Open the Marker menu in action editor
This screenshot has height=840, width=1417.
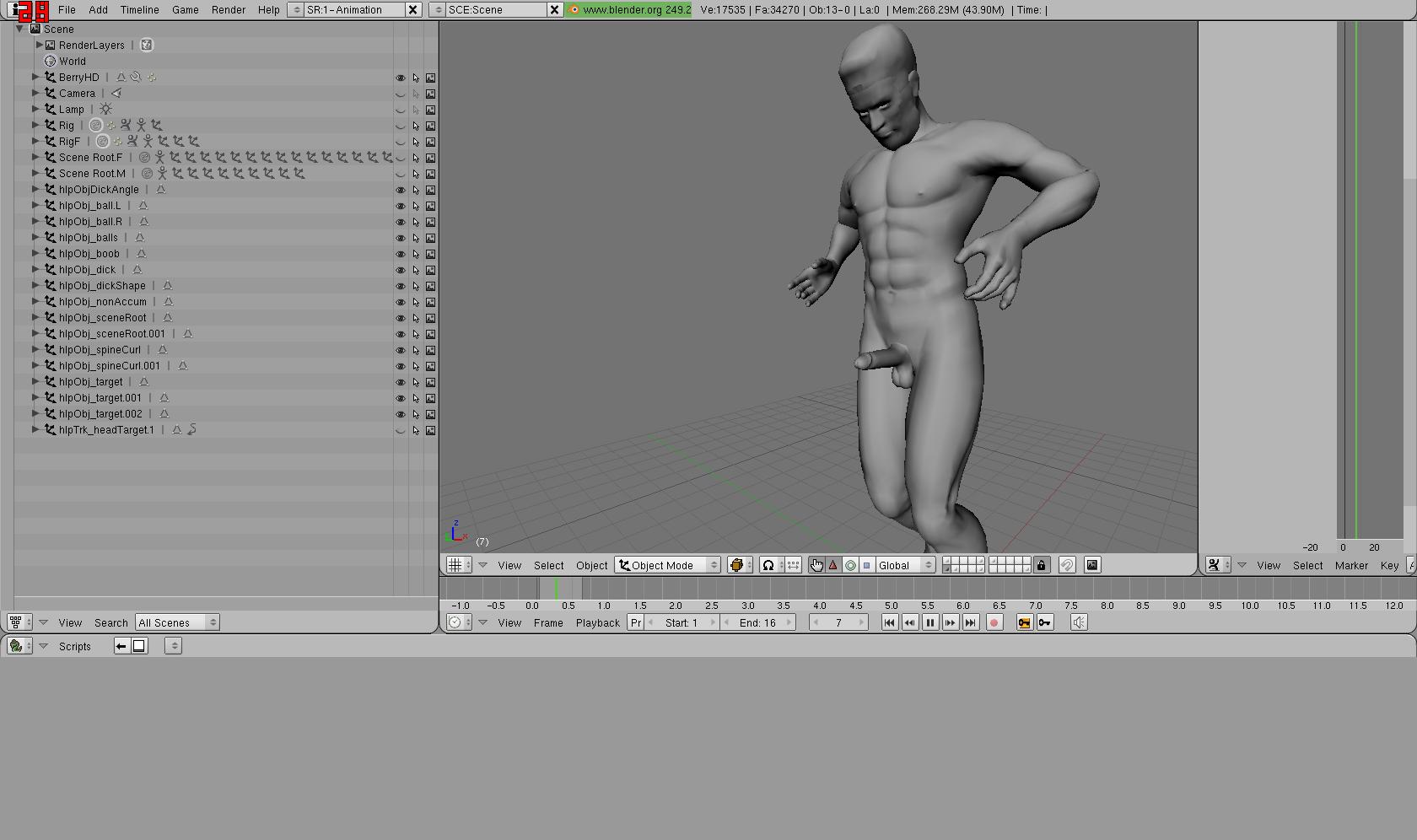click(x=1351, y=566)
